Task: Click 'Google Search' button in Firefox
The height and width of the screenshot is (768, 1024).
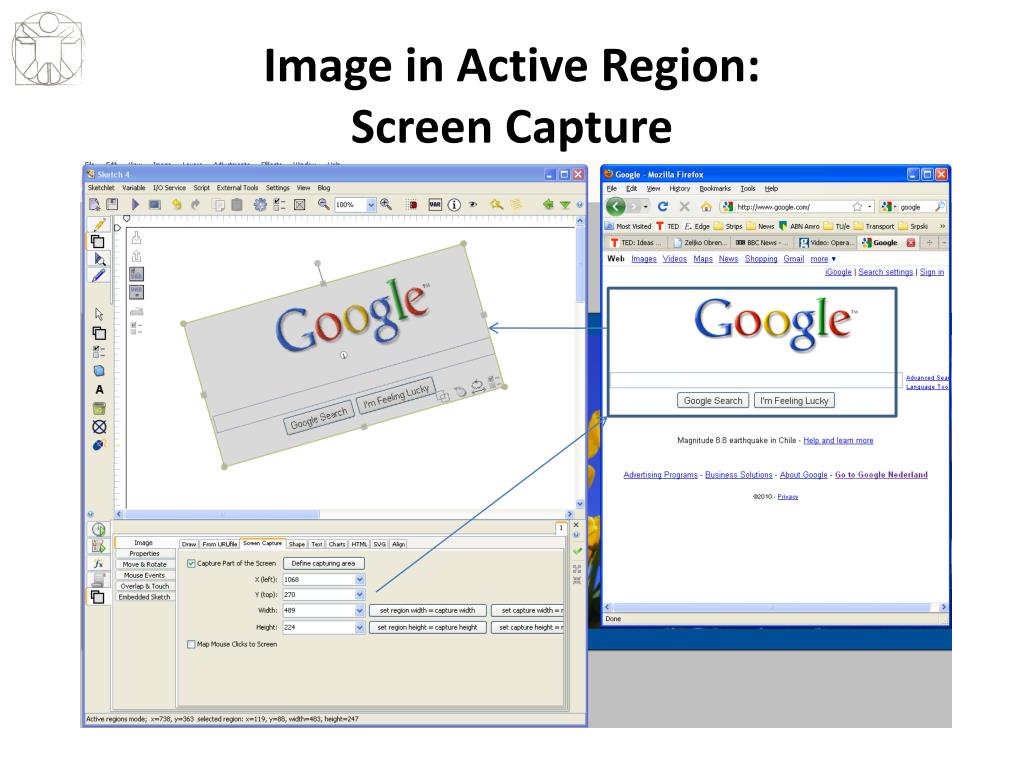Action: (712, 401)
